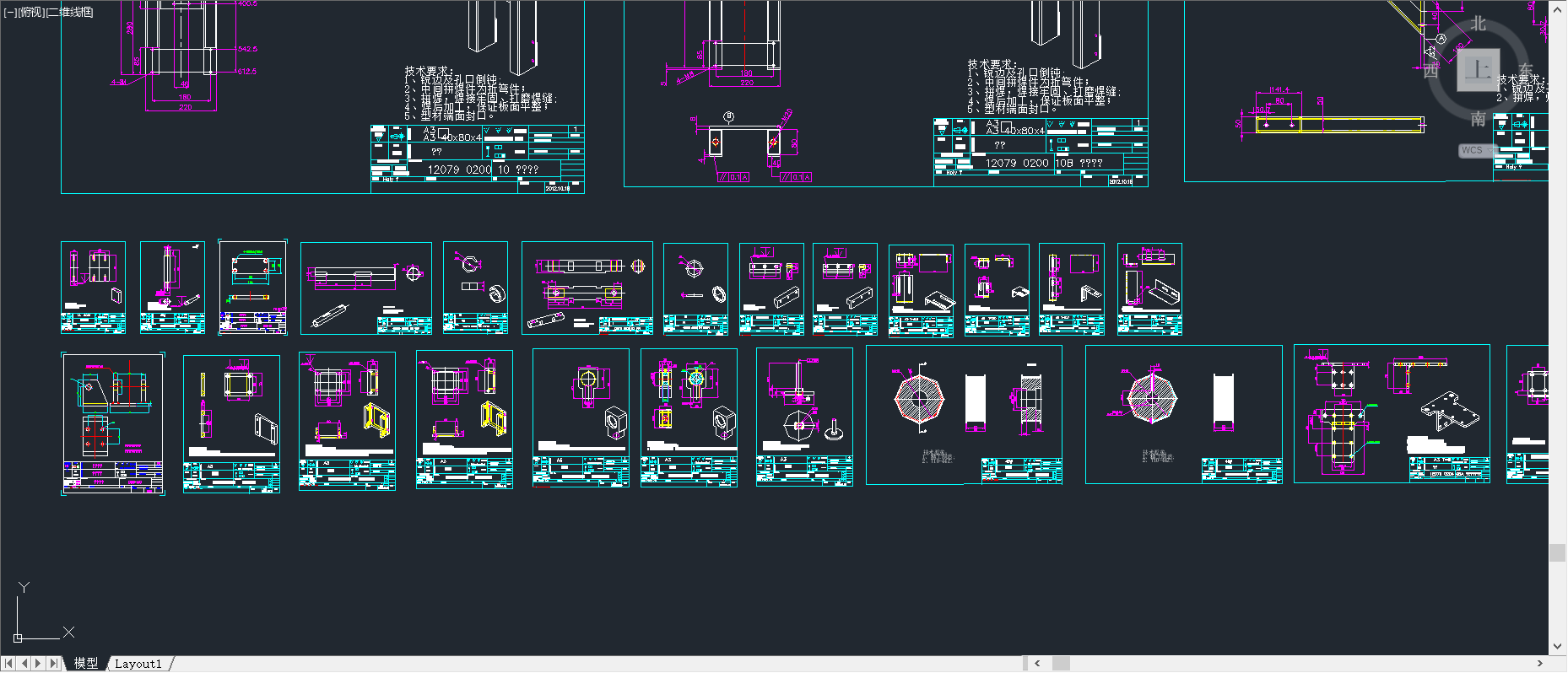Open the 俯视 view controls menu
Image resolution: width=1568 pixels, height=673 pixels.
coord(30,12)
